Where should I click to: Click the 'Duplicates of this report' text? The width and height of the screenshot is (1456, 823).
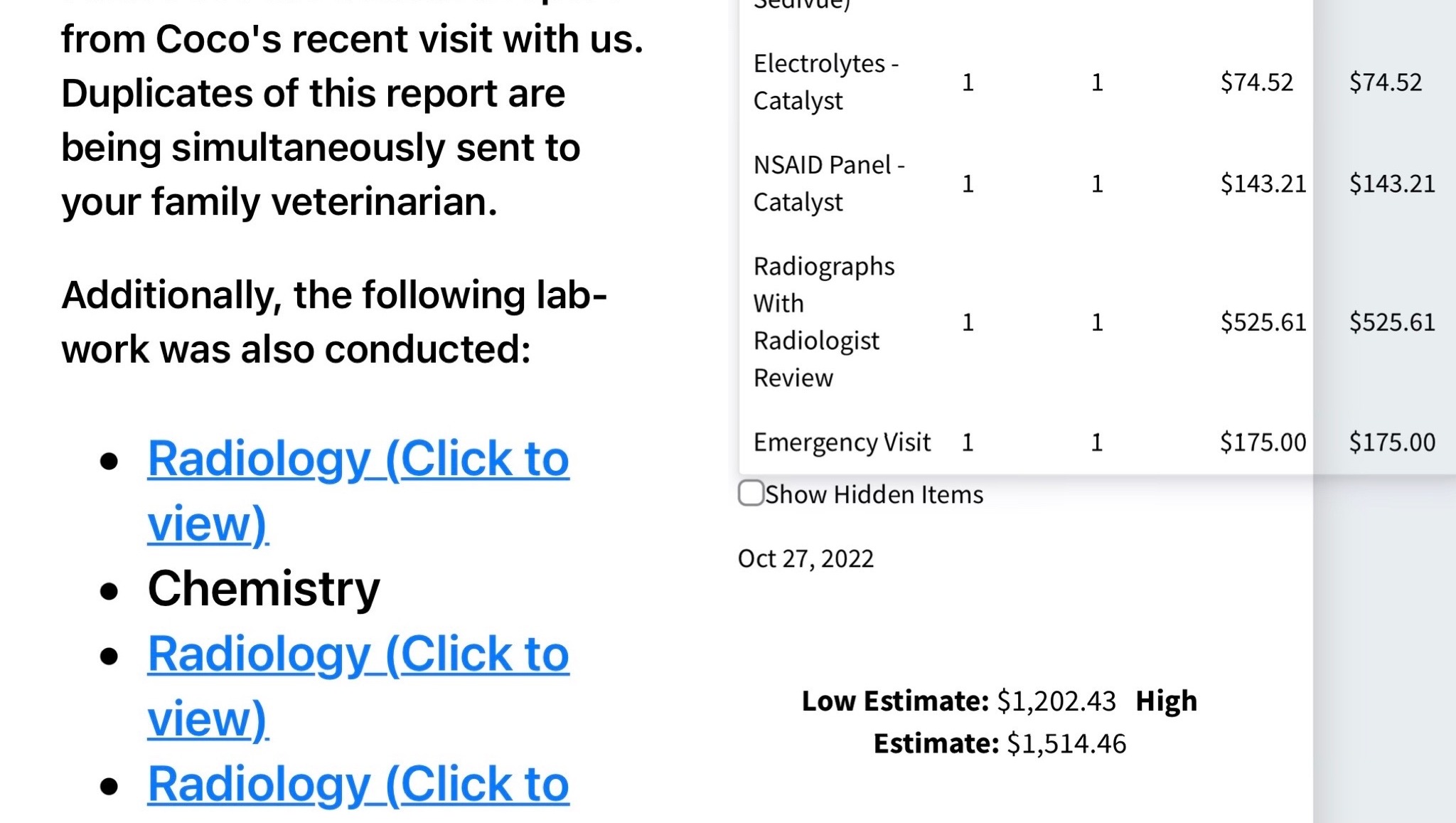click(x=313, y=94)
